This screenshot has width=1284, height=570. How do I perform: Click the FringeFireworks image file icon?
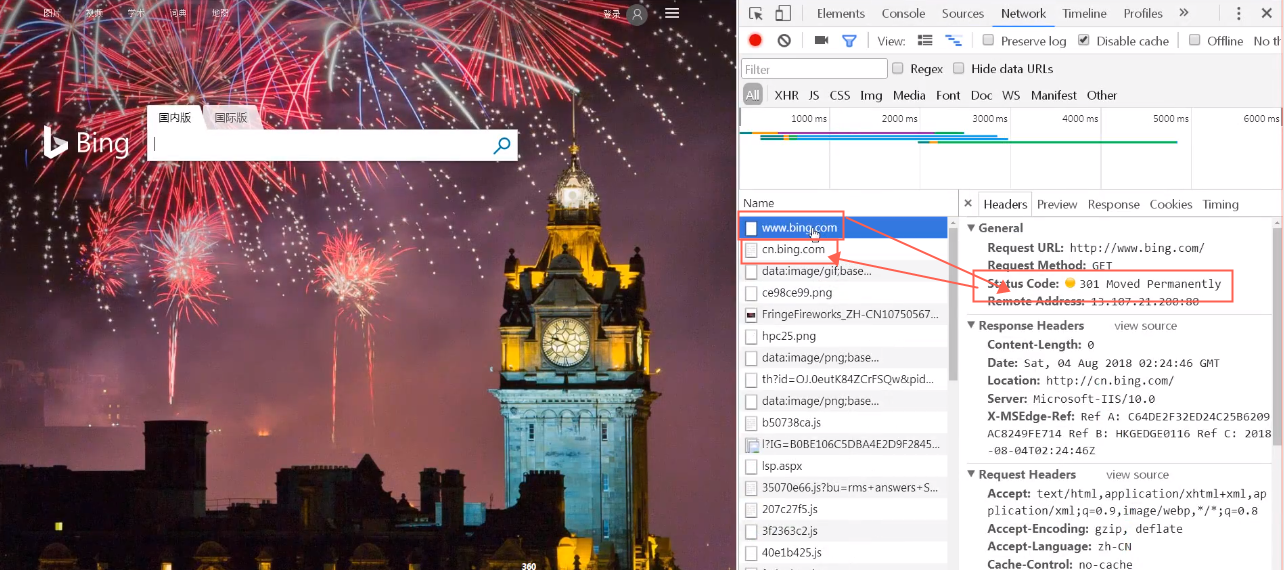click(751, 314)
